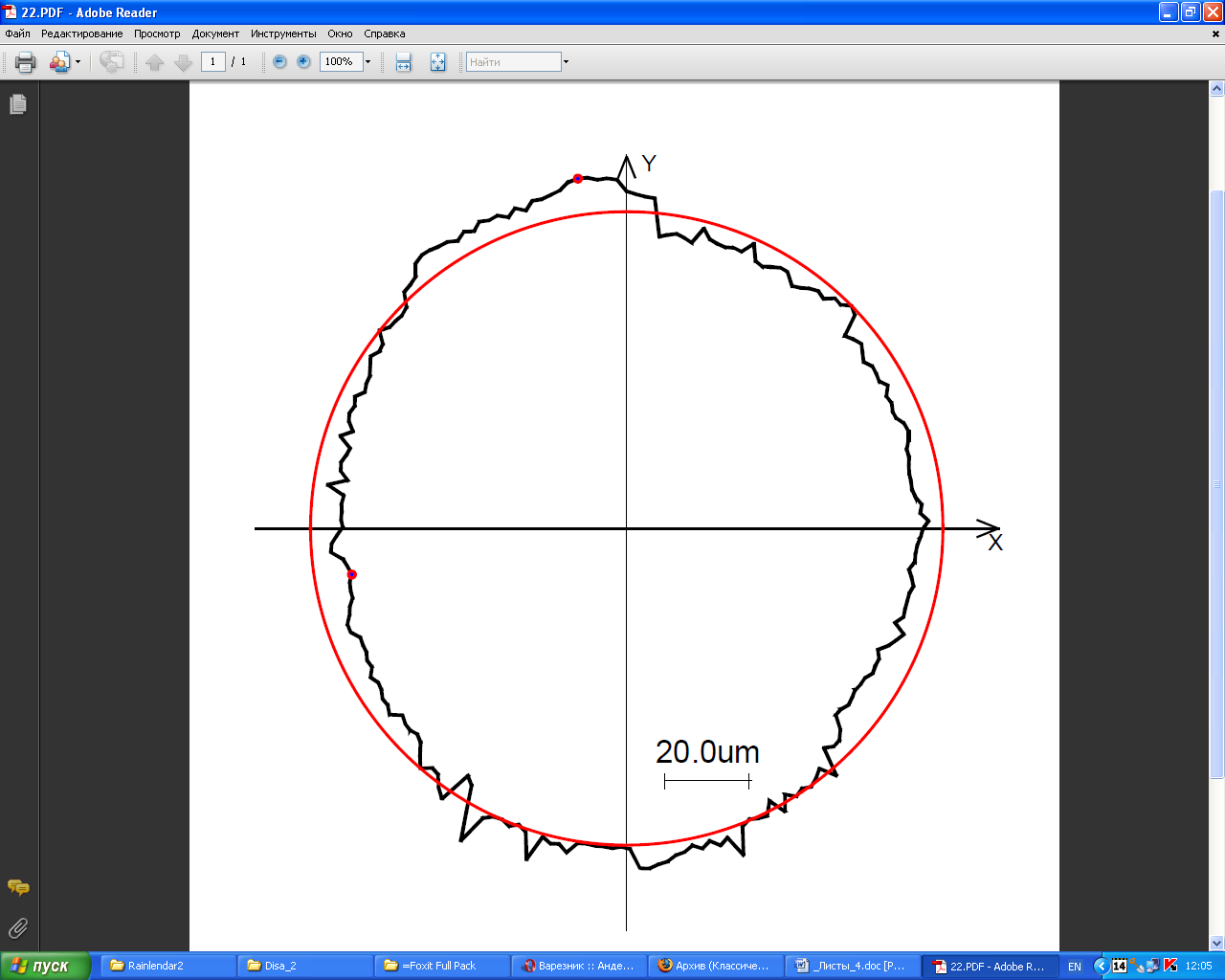Open the Pages panel in sidebar
The width and height of the screenshot is (1225, 980).
click(x=18, y=104)
